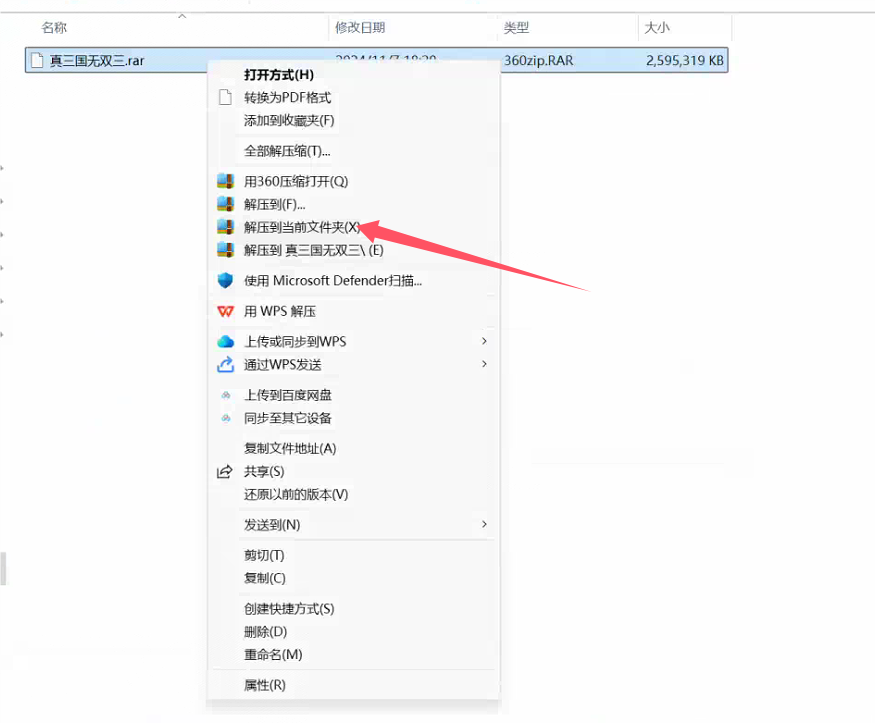The height and width of the screenshot is (723, 875).
Task: Click the Microsoft Defender shield icon
Action: 225,280
